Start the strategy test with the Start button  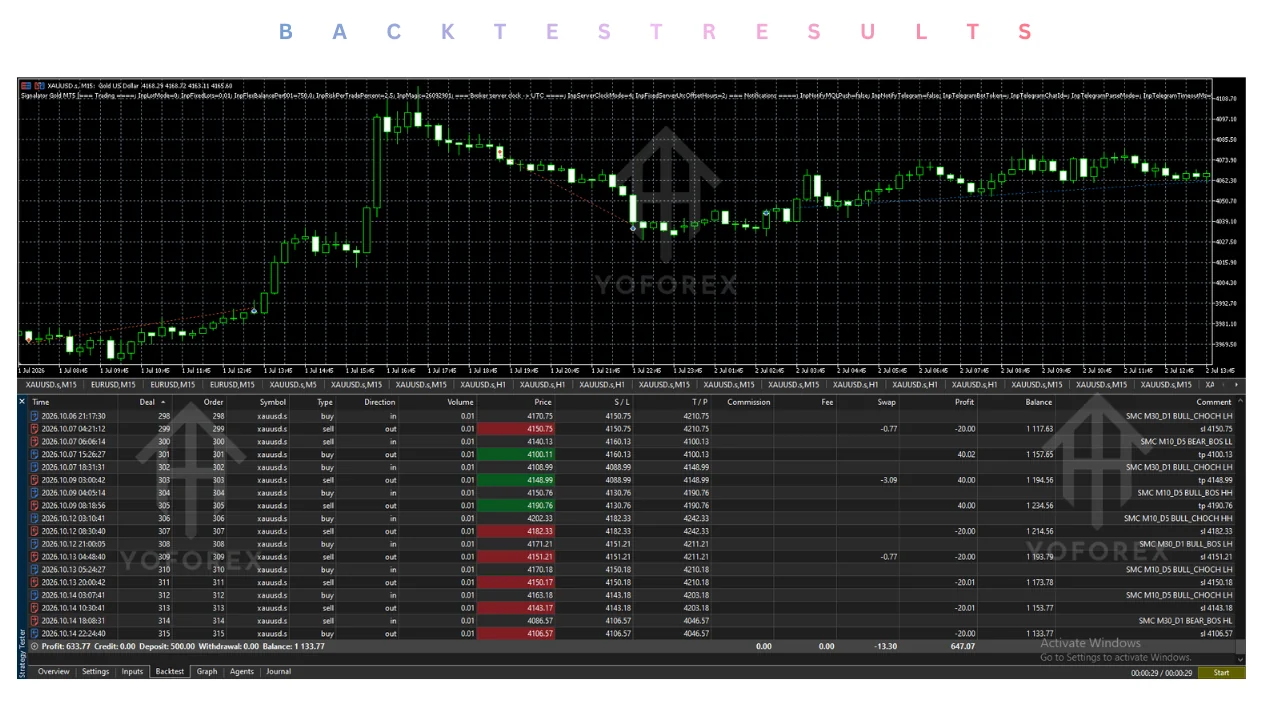1221,673
